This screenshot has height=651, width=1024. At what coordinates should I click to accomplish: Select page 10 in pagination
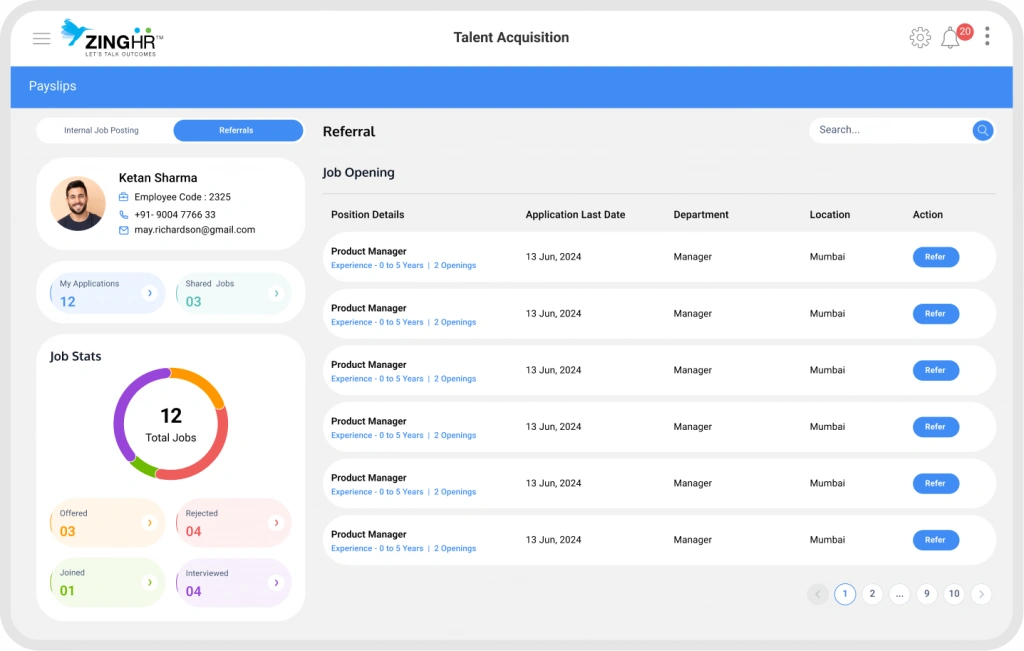954,594
